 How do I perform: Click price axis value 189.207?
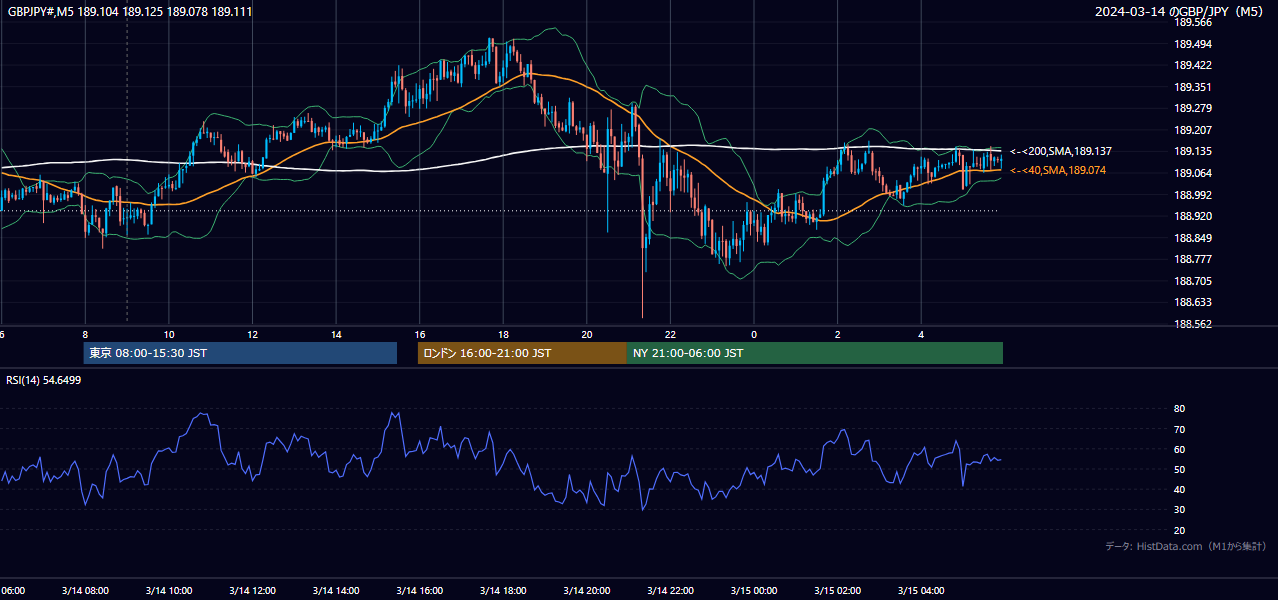click(1192, 130)
